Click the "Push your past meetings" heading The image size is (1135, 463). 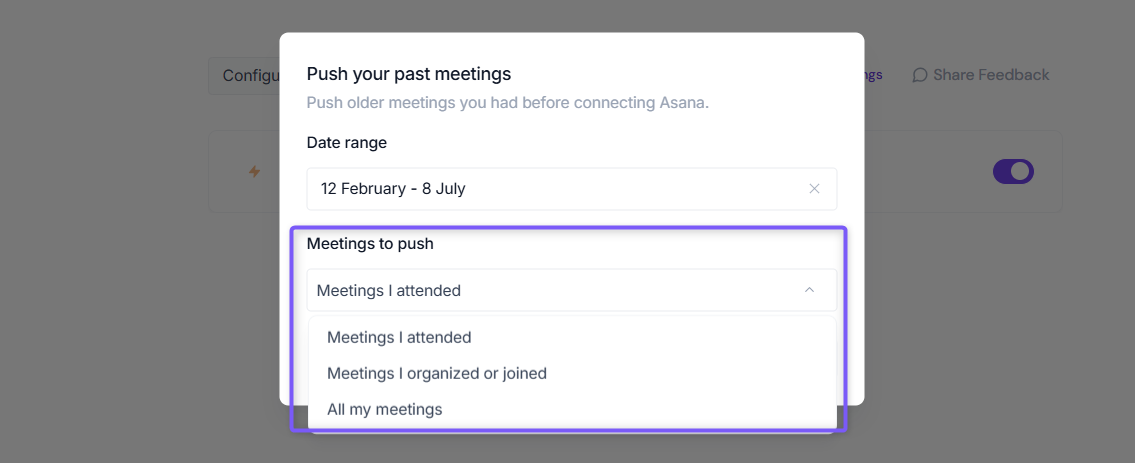(x=409, y=74)
